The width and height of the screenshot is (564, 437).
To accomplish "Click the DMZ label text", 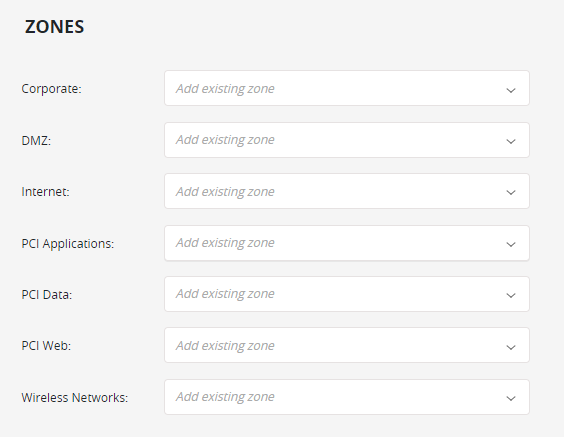I will pyautogui.click(x=36, y=140).
